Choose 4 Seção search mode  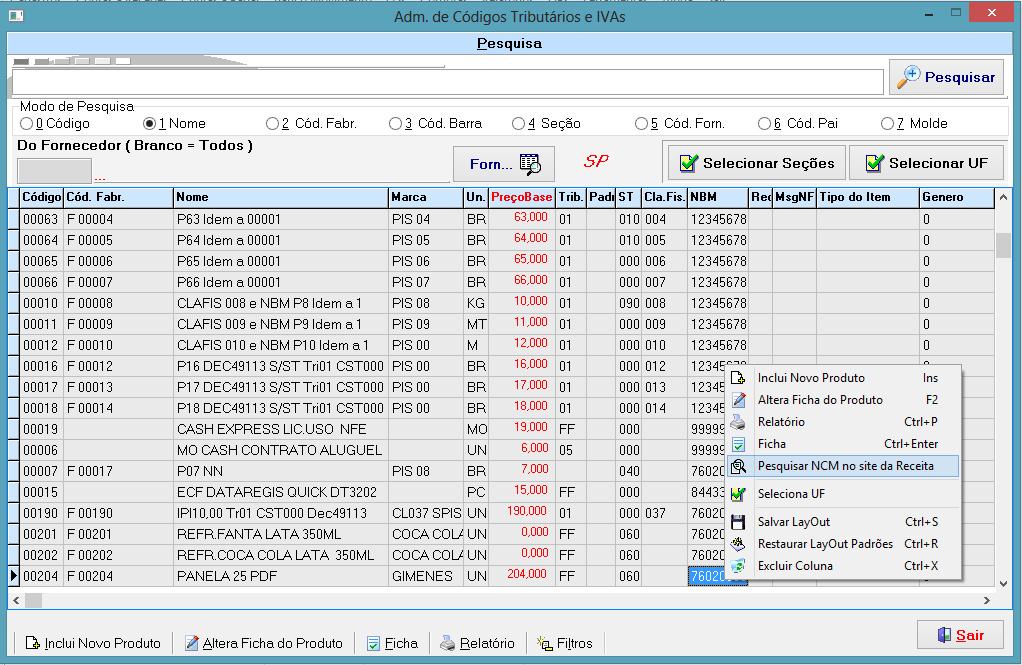[x=518, y=124]
